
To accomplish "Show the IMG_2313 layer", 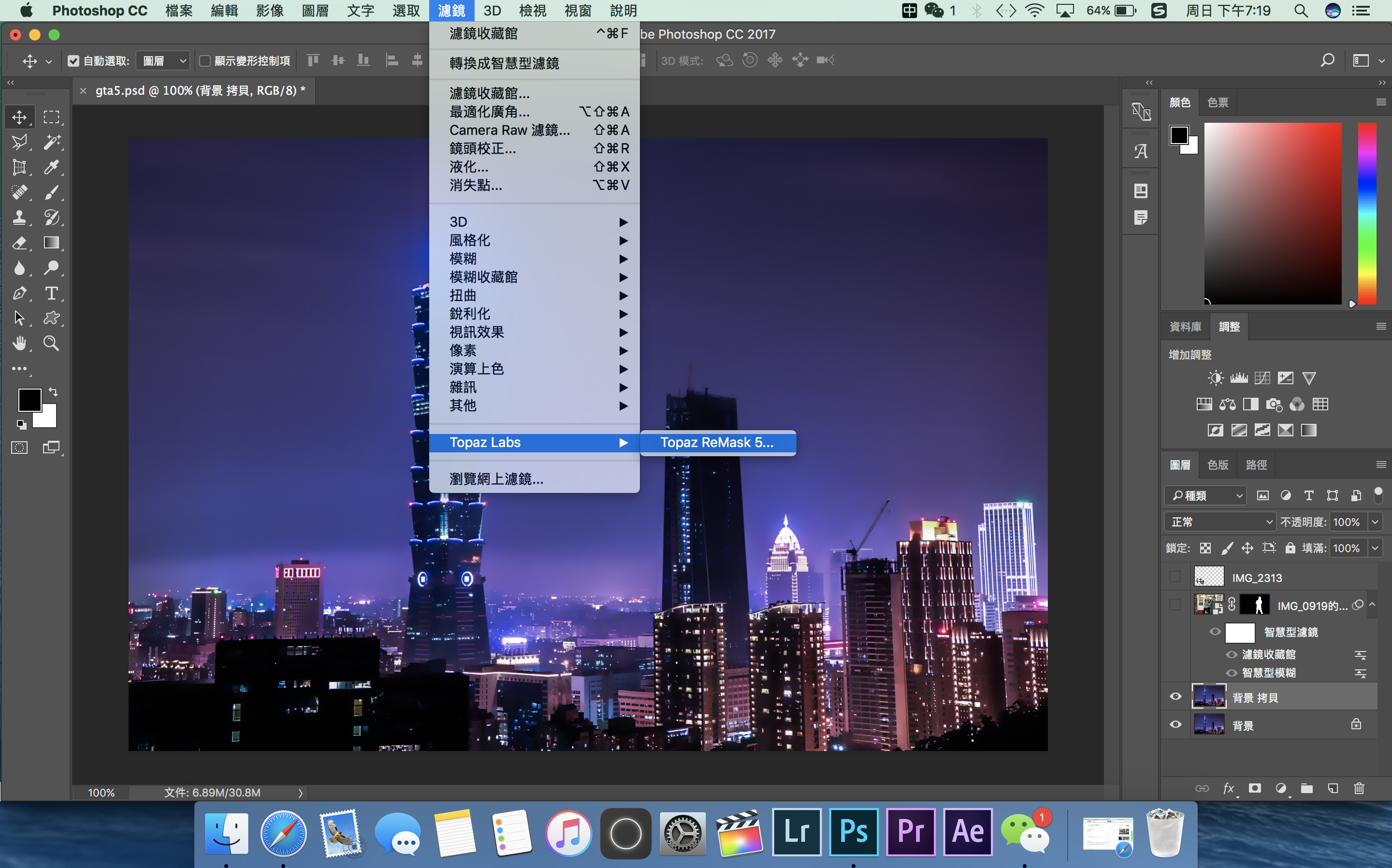I will pos(1175,577).
